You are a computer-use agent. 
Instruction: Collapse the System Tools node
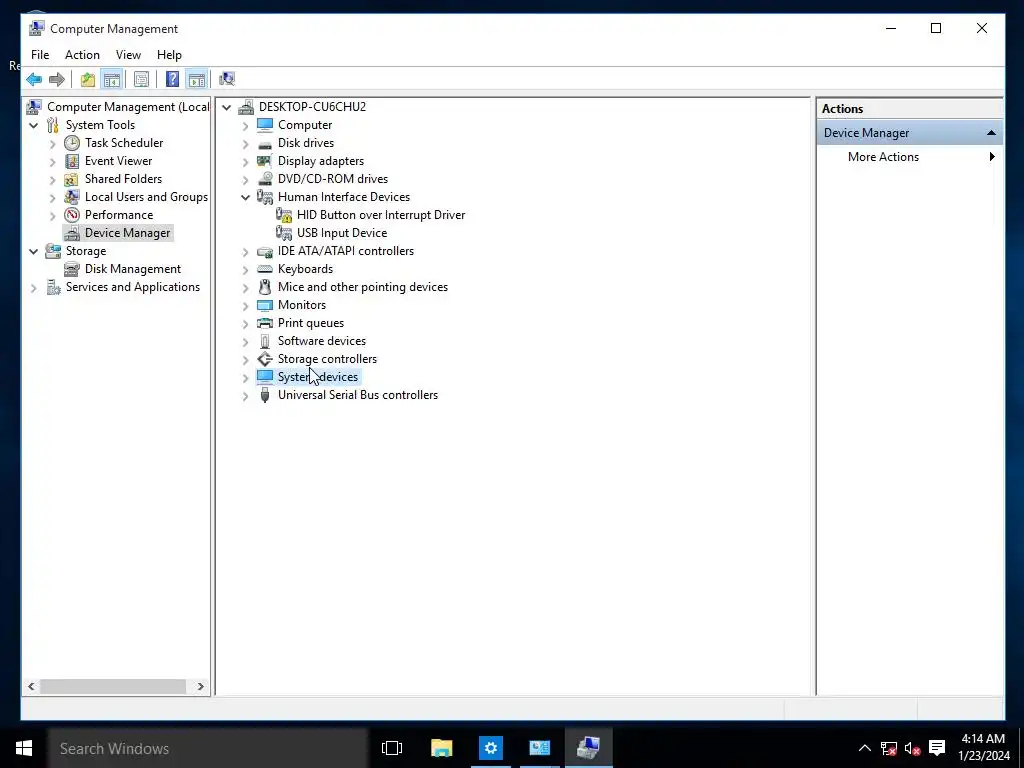pyautogui.click(x=33, y=125)
